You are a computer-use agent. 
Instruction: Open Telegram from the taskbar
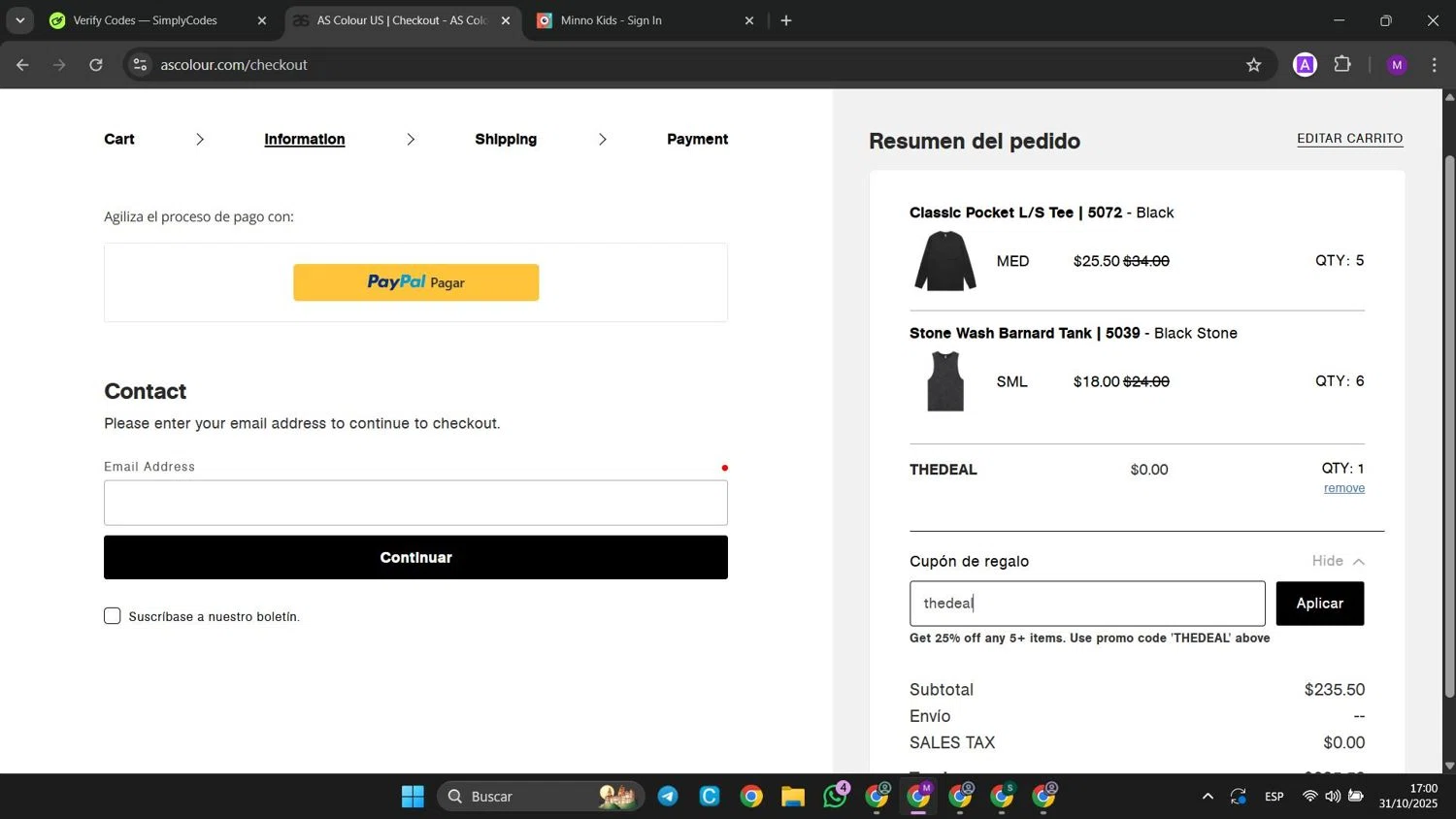click(668, 797)
